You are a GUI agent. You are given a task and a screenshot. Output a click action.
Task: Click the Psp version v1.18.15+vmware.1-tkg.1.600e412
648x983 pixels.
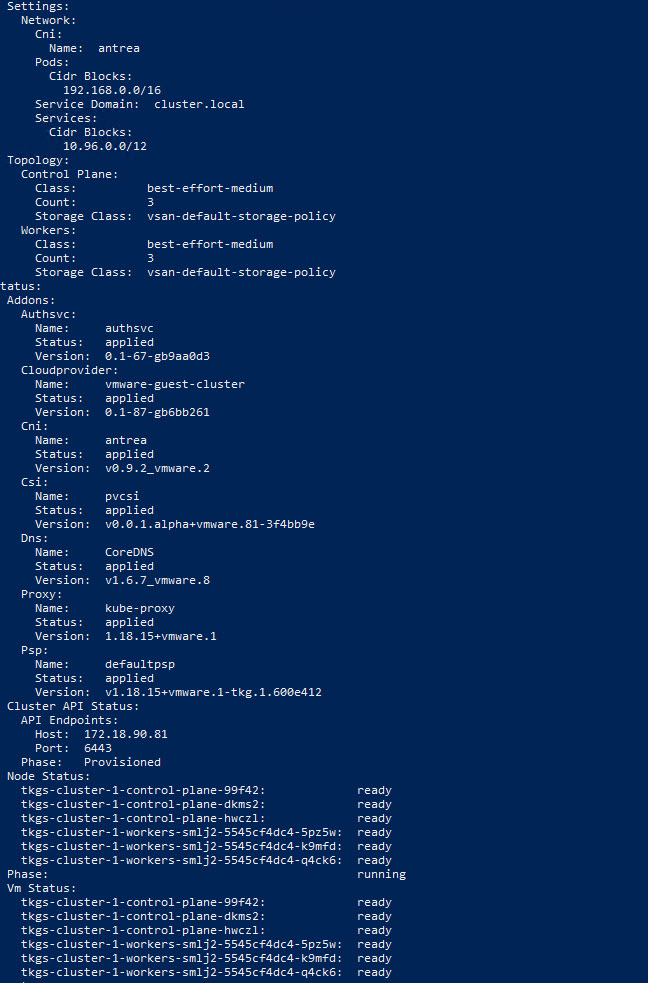(213, 692)
